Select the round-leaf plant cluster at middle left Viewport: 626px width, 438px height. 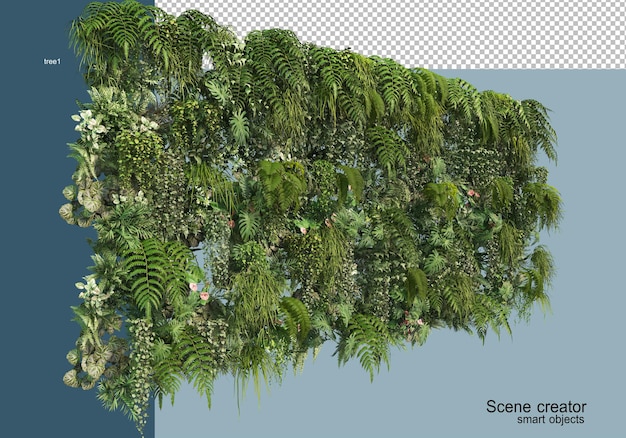tap(82, 204)
